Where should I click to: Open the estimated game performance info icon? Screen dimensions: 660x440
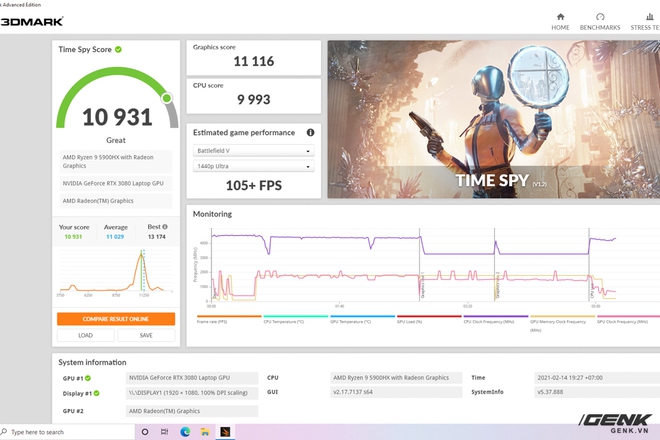(x=310, y=133)
